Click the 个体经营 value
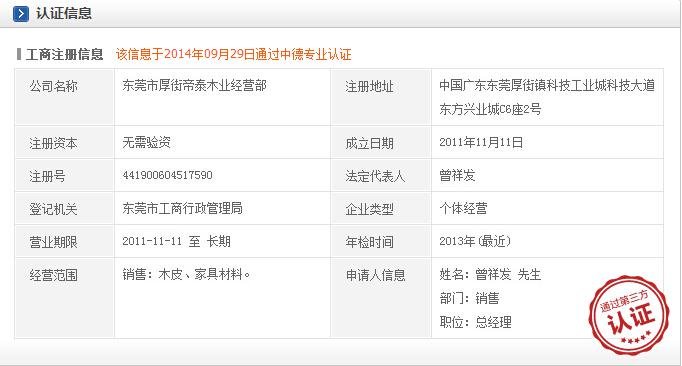Viewport: 682px width, 366px height. (x=463, y=208)
